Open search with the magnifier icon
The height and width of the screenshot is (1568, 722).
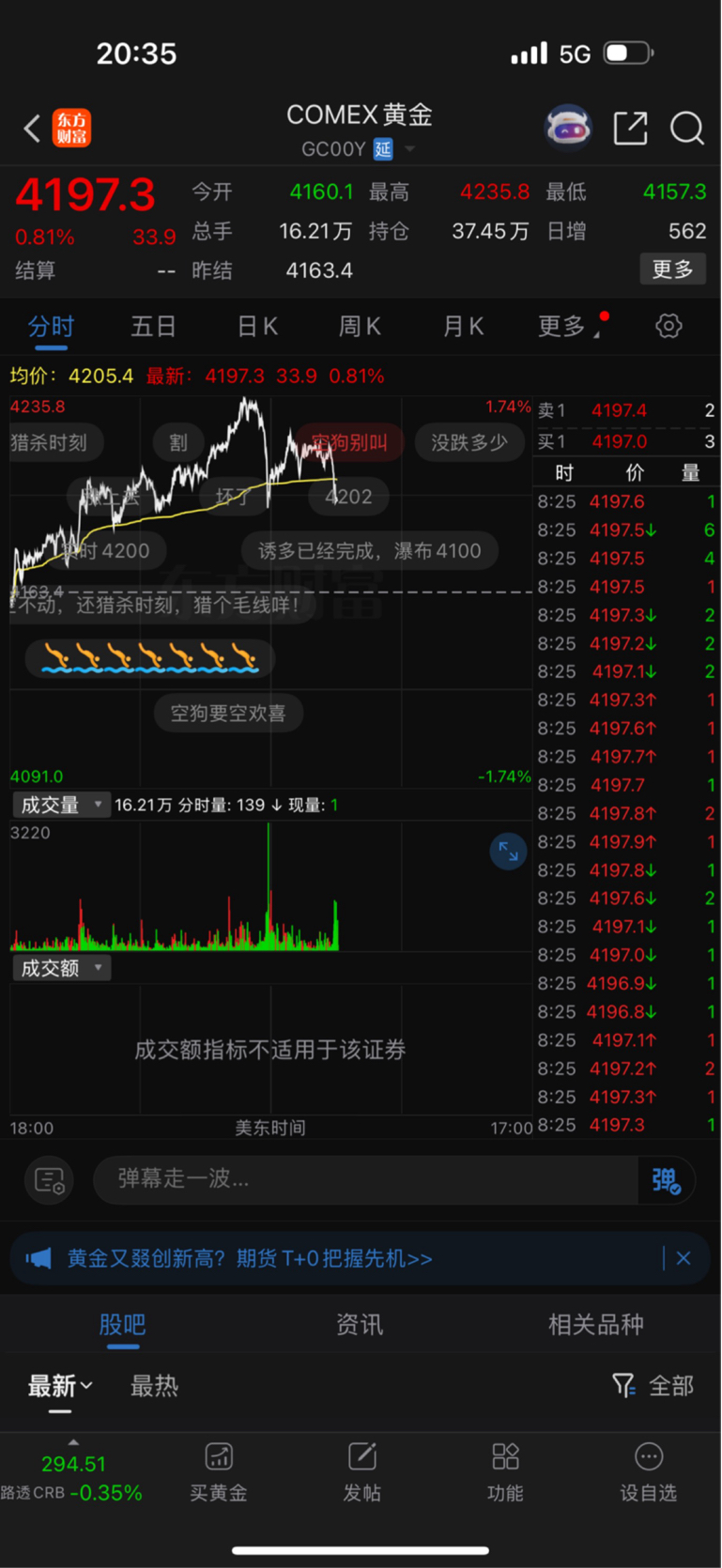coord(687,128)
